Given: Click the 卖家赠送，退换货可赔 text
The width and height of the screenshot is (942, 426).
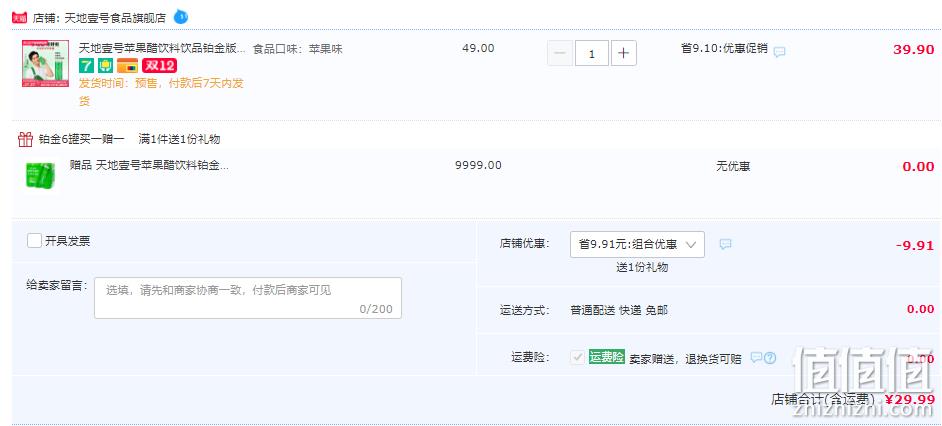Looking at the screenshot, I should [685, 359].
